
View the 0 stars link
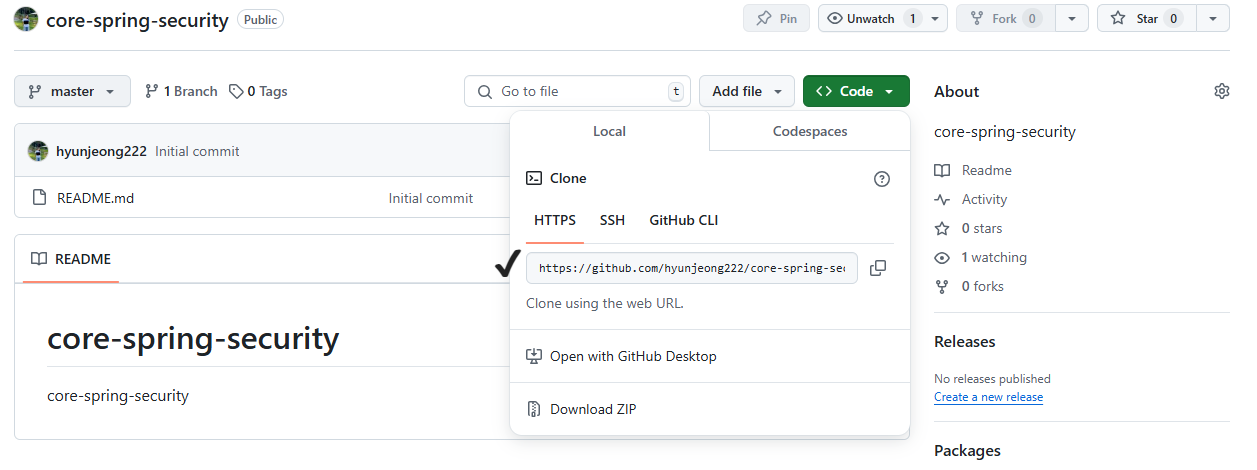[968, 228]
